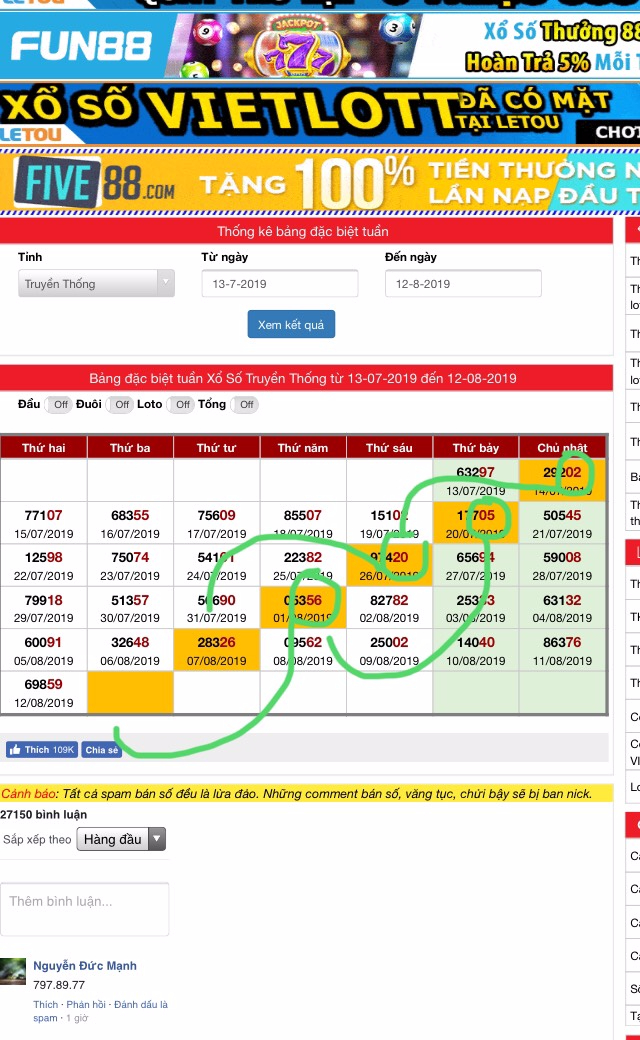
Task: Click the Thứ ba column header
Action: click(x=130, y=448)
